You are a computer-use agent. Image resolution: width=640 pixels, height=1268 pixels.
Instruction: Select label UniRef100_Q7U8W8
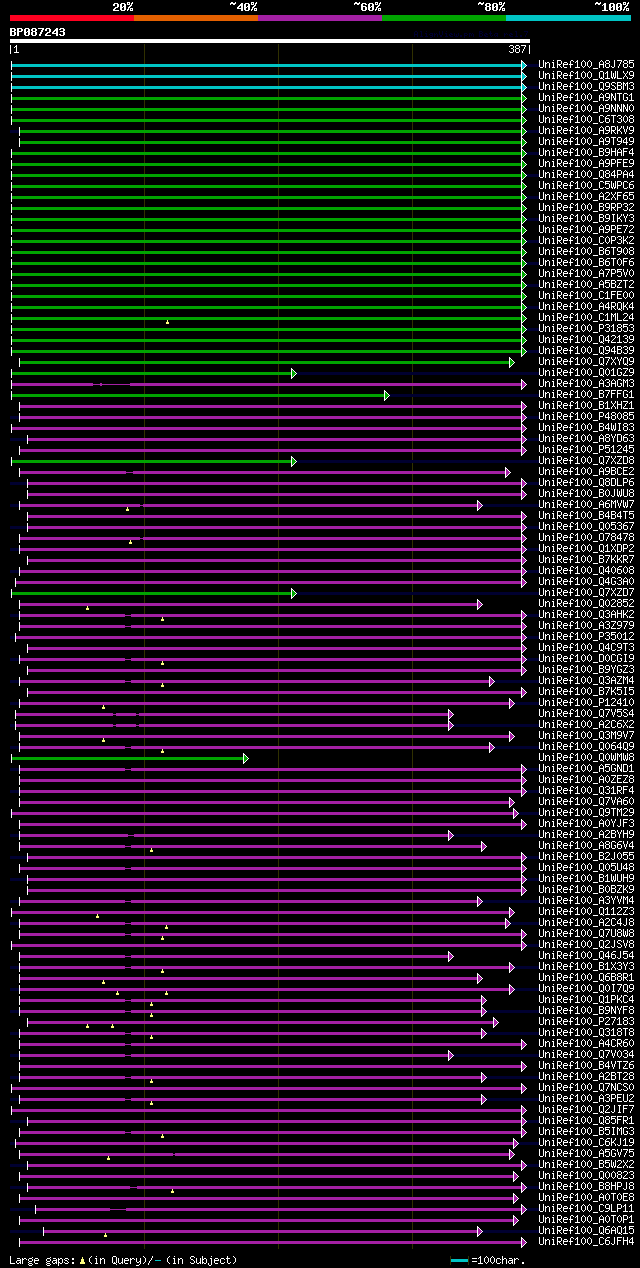586,933
